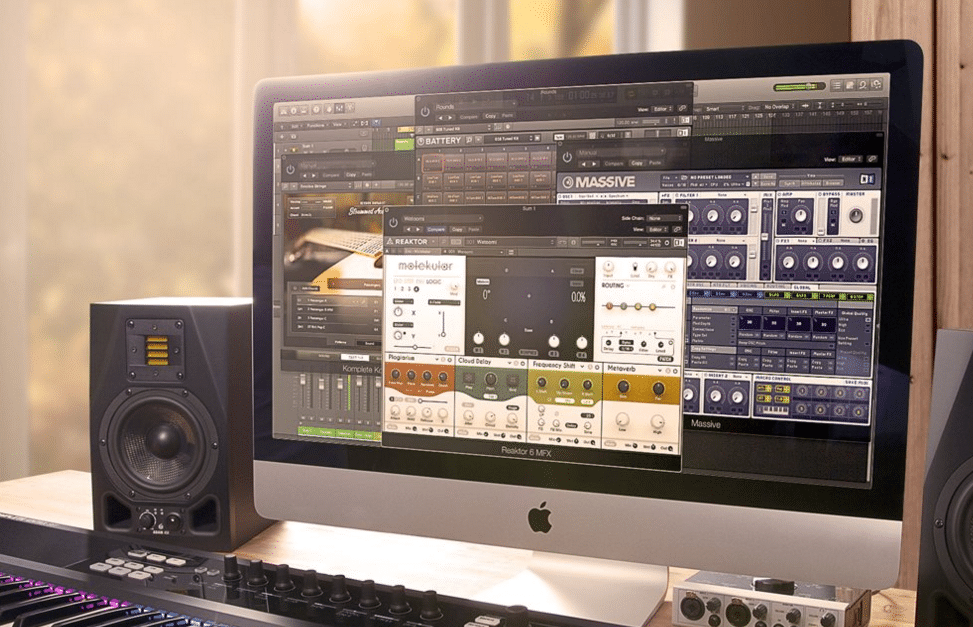Viewport: 973px width, 627px height.
Task: Switch to the LOGIC modulator tab in Molekular
Action: coord(434,282)
